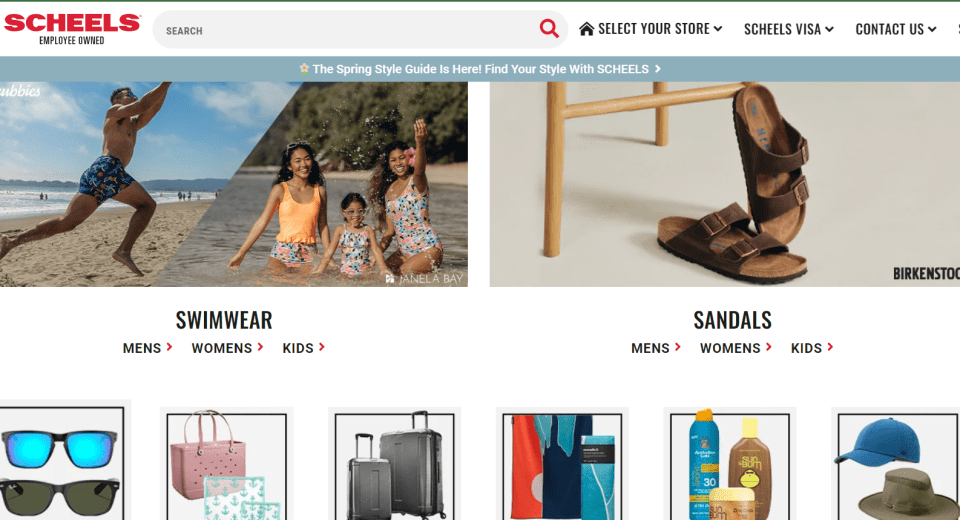Viewport: 960px width, 520px height.
Task: Click the SCHEELS logo
Action: (72, 29)
